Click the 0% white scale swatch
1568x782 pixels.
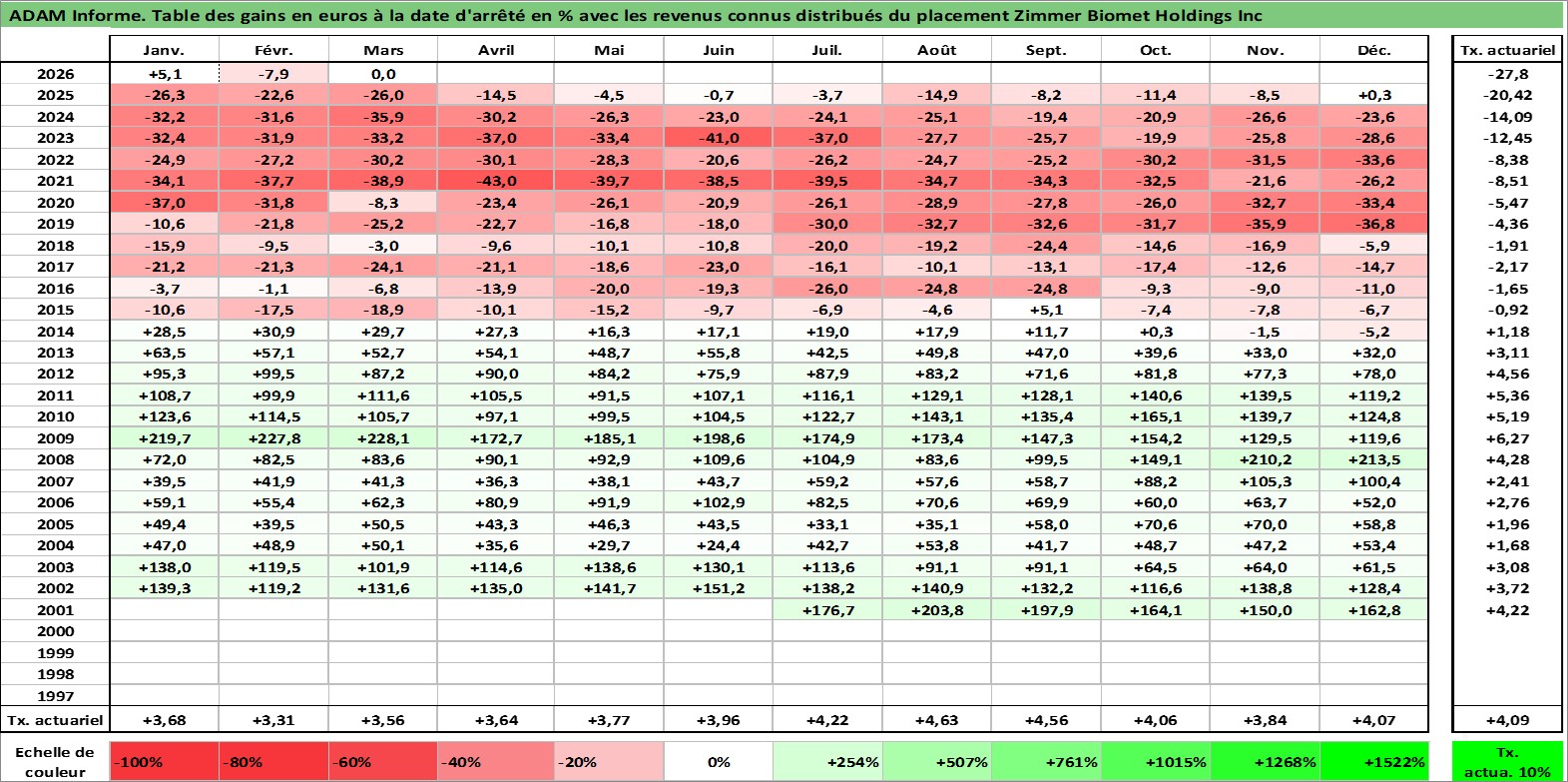pos(719,762)
